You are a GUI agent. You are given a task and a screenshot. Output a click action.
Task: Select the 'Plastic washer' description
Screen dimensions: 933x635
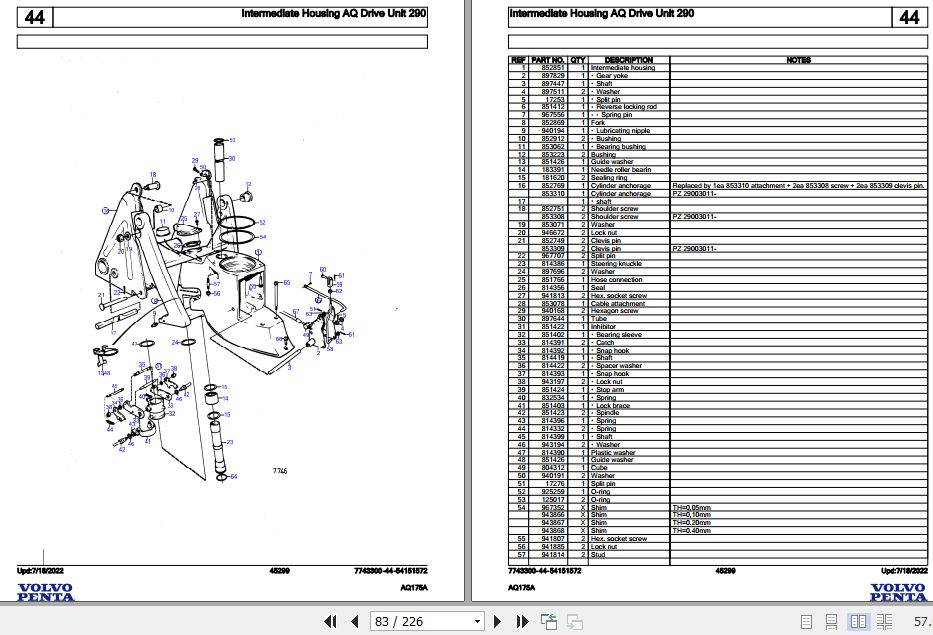pyautogui.click(x=613, y=453)
